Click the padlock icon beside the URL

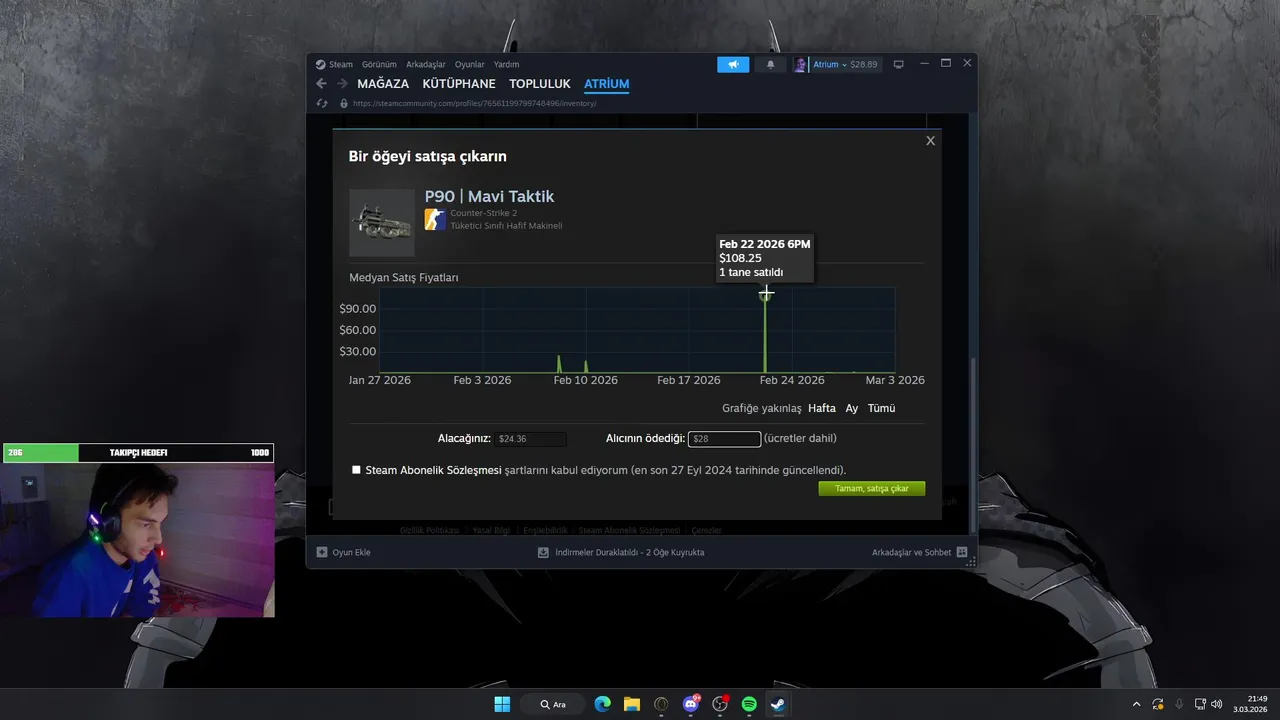[x=344, y=103]
